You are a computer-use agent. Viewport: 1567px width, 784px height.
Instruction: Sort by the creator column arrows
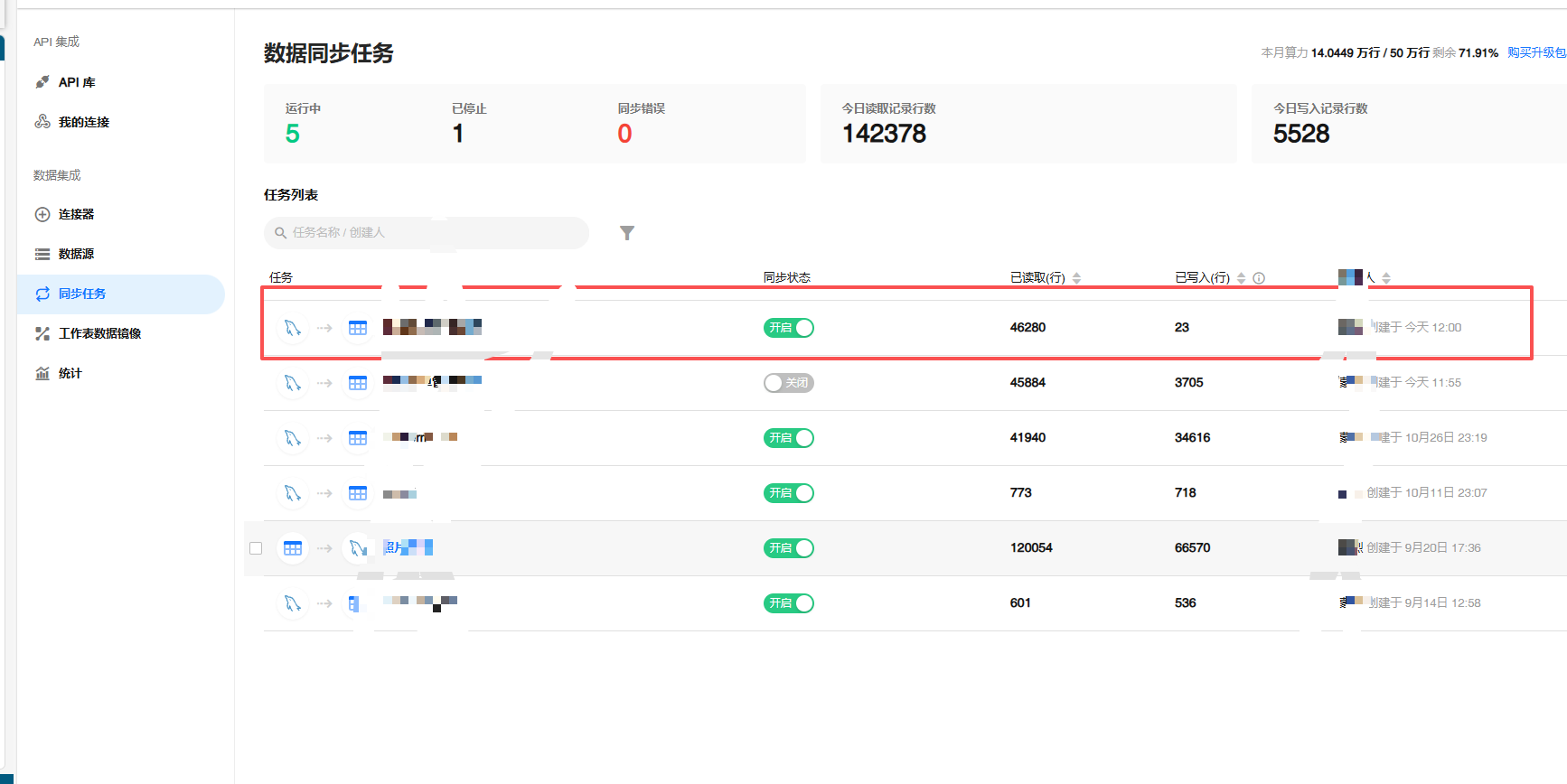click(x=1386, y=278)
